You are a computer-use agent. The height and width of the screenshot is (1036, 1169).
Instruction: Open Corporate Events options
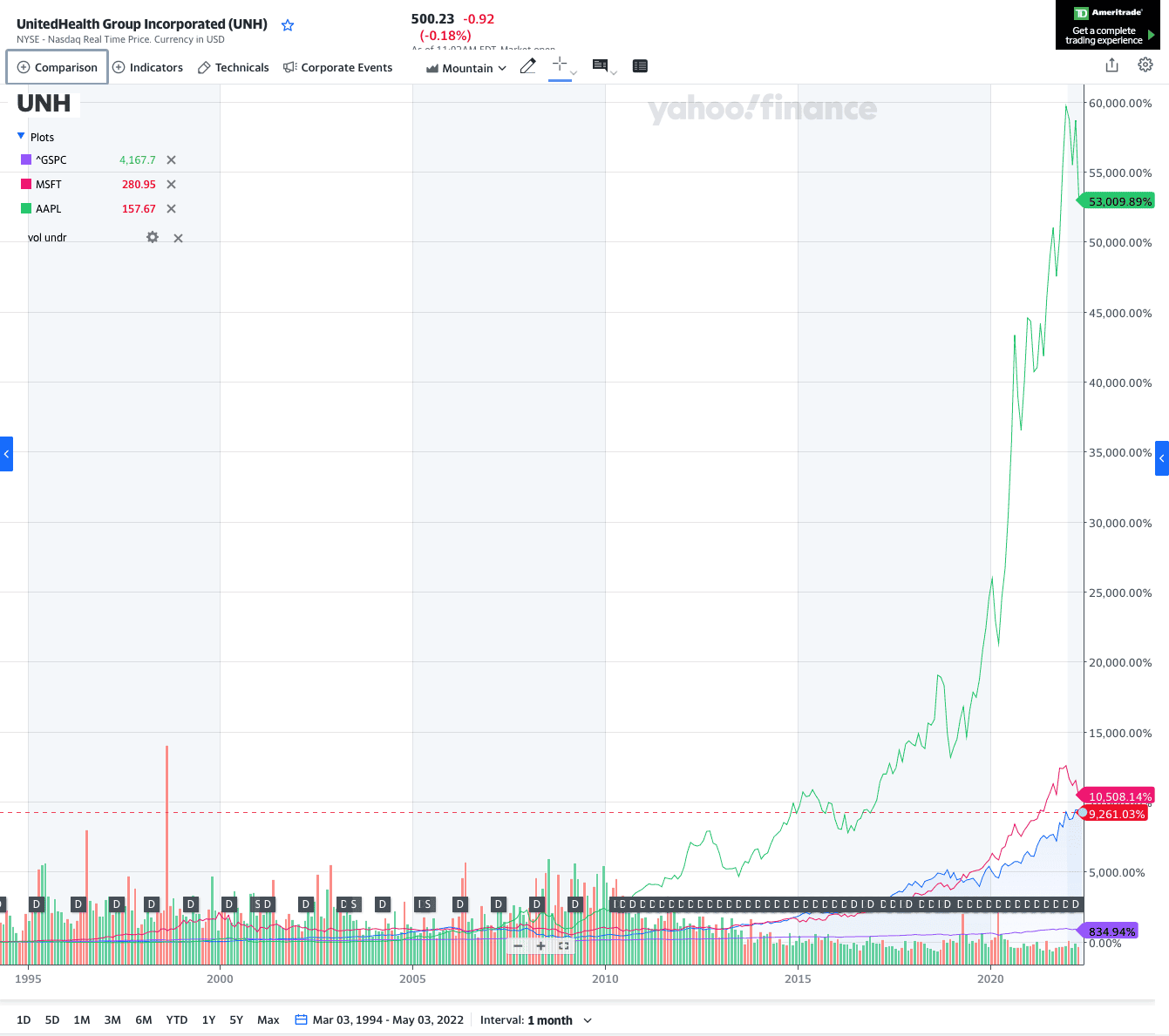tap(338, 67)
